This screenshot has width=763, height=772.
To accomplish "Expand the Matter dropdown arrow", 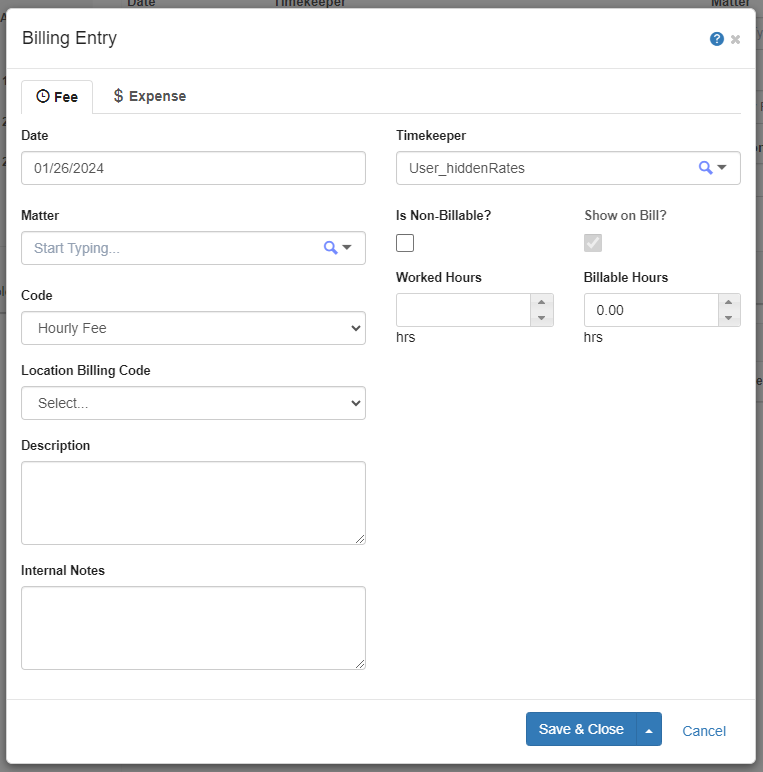I will [x=347, y=247].
